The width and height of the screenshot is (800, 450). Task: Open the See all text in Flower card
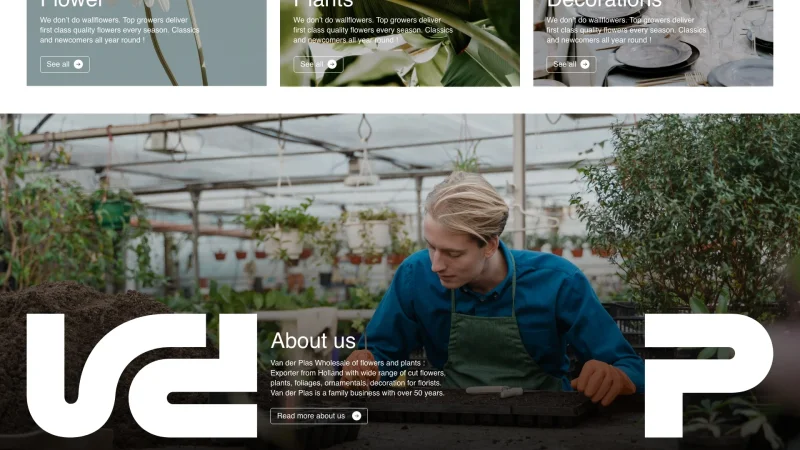pyautogui.click(x=58, y=64)
